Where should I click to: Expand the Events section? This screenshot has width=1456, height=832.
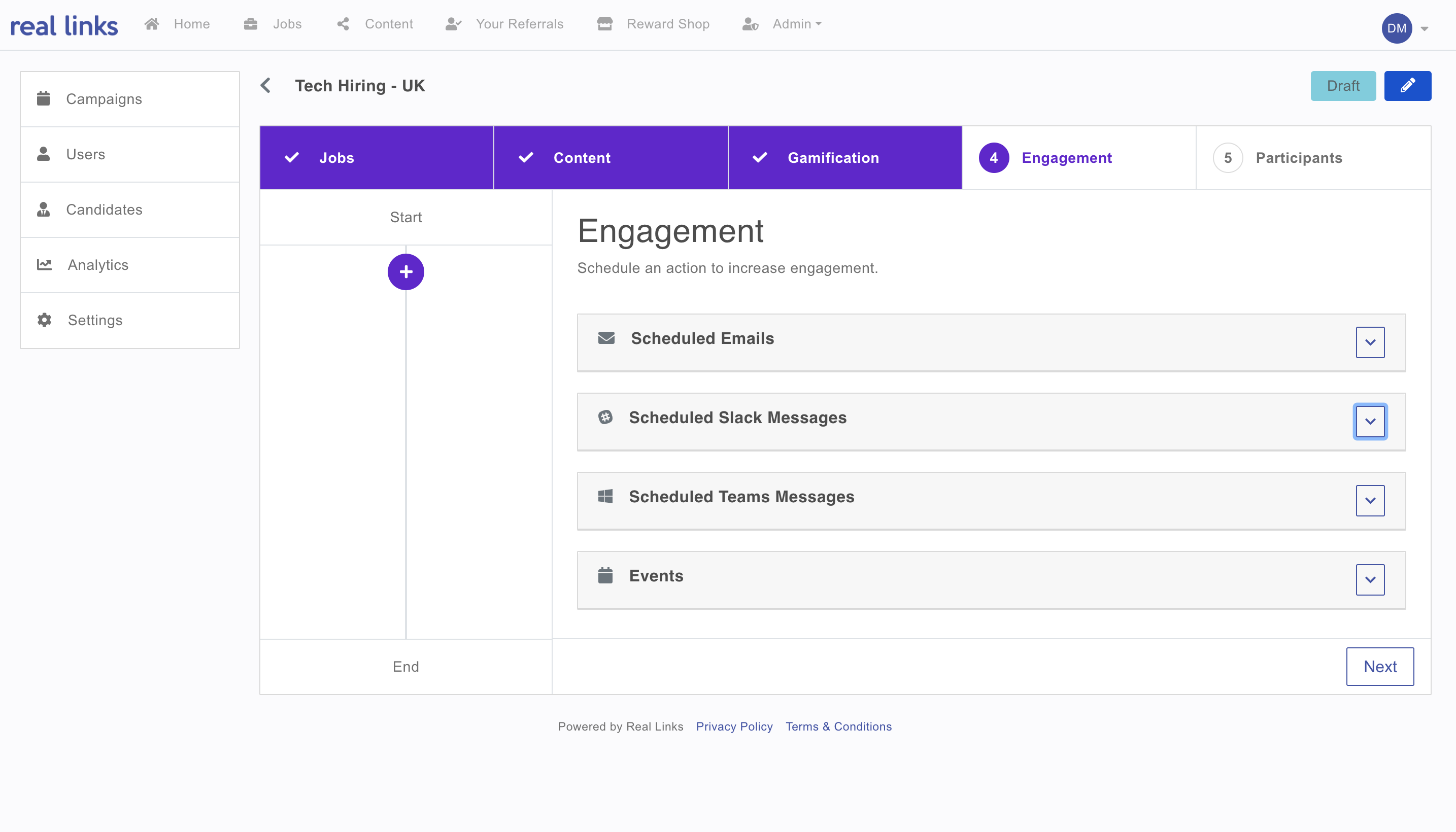click(1370, 579)
